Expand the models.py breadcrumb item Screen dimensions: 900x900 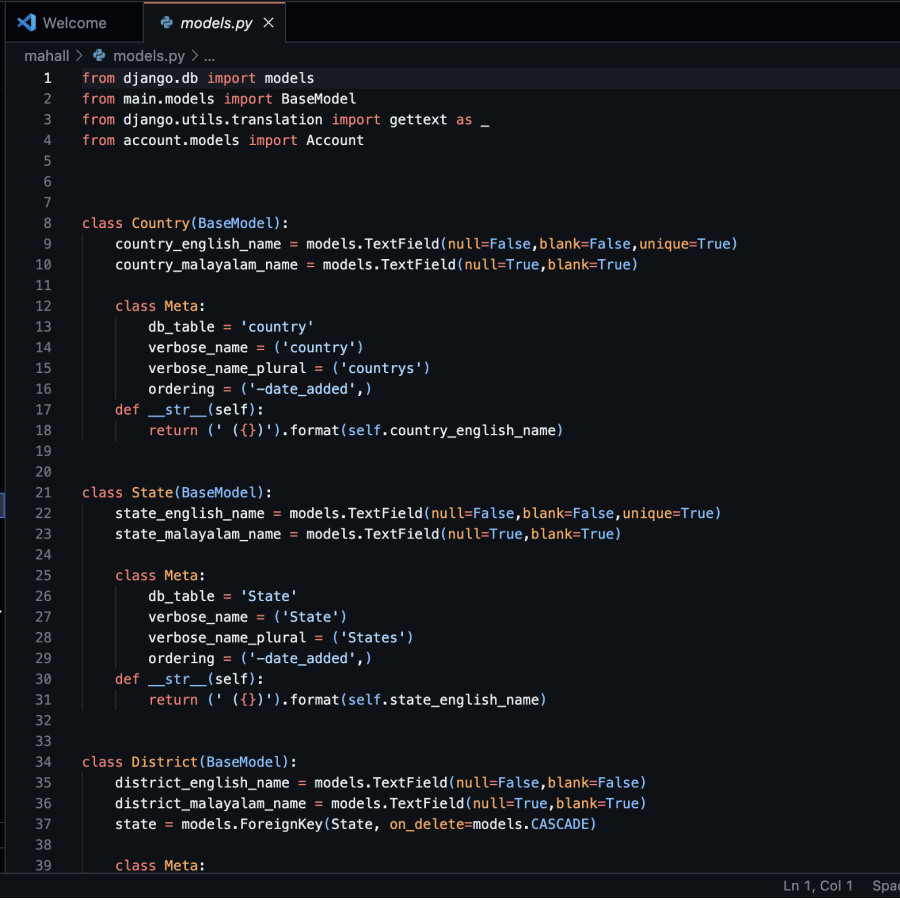148,56
